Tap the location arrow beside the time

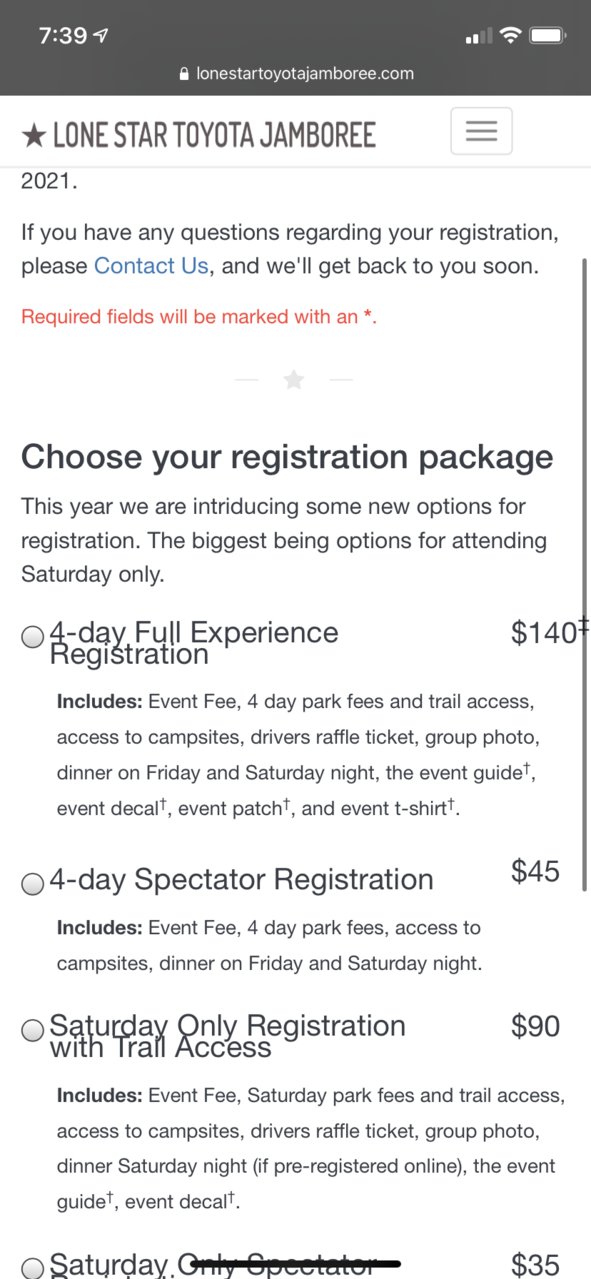[x=100, y=36]
